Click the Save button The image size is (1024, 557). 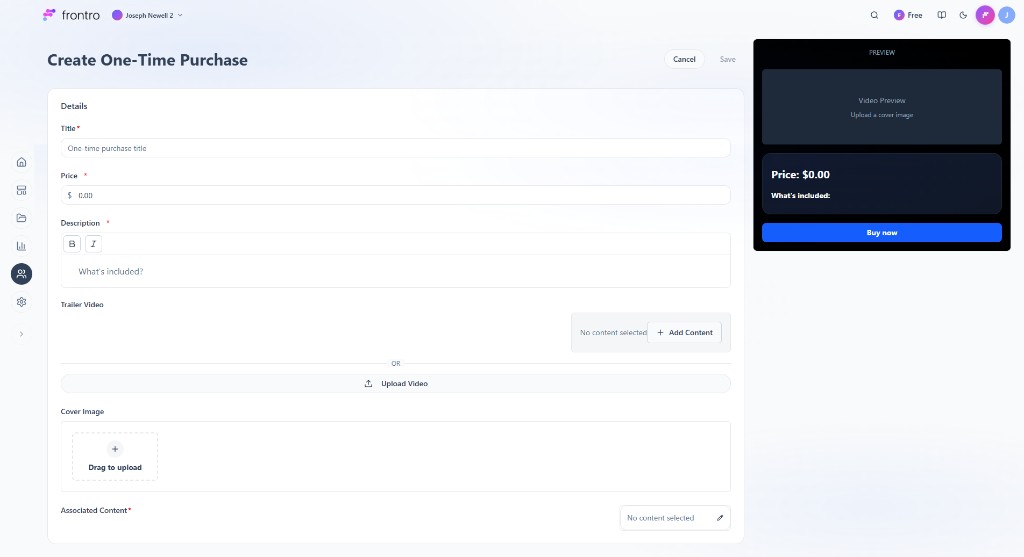click(728, 59)
